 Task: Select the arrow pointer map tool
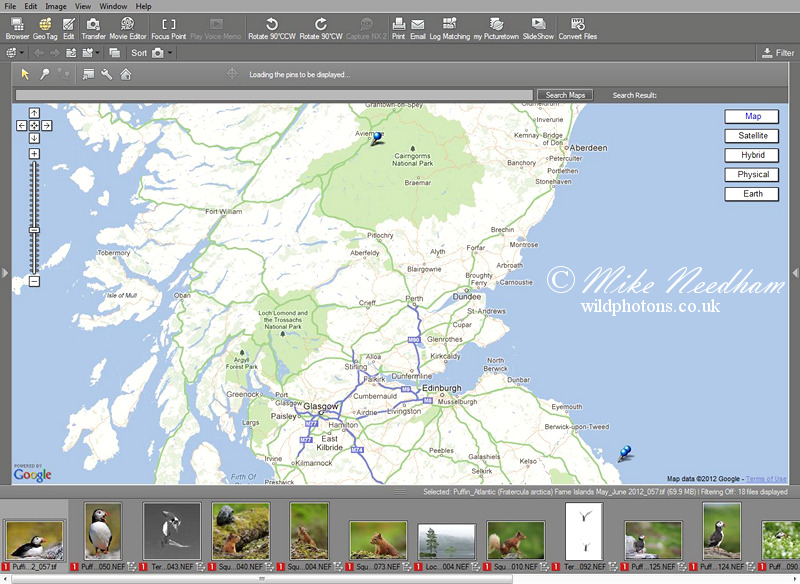point(25,74)
